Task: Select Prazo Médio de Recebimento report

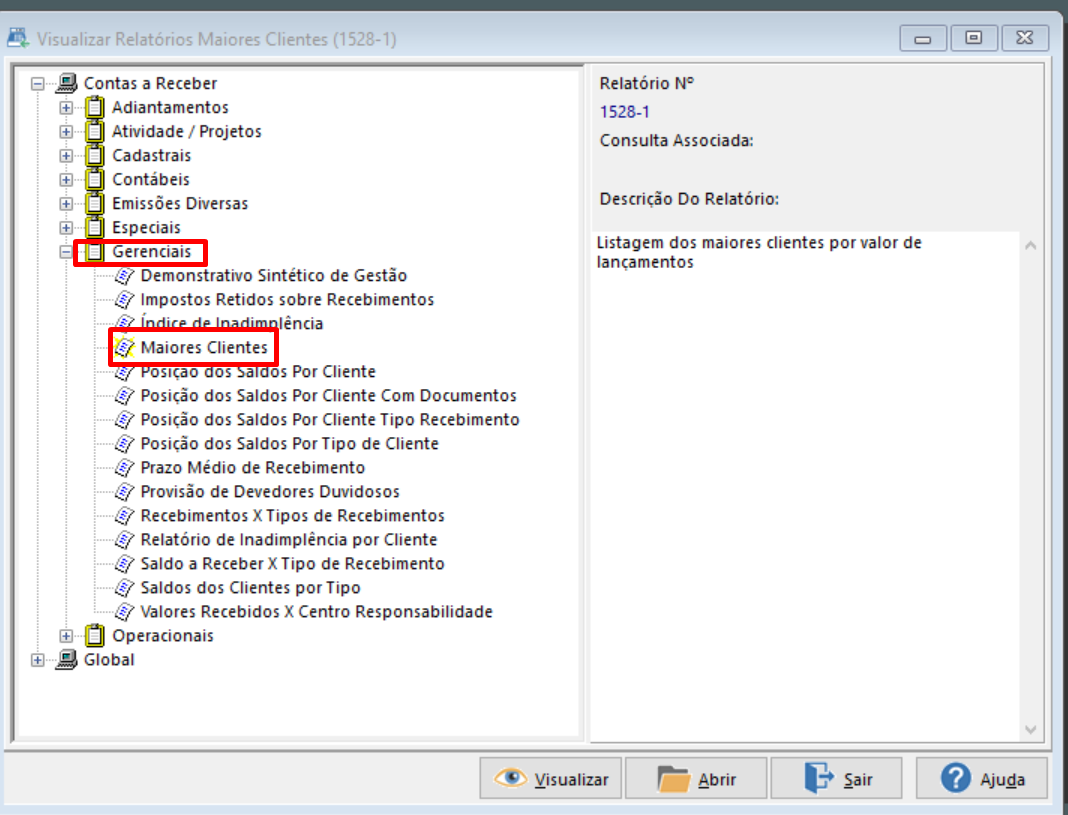Action: coord(252,468)
